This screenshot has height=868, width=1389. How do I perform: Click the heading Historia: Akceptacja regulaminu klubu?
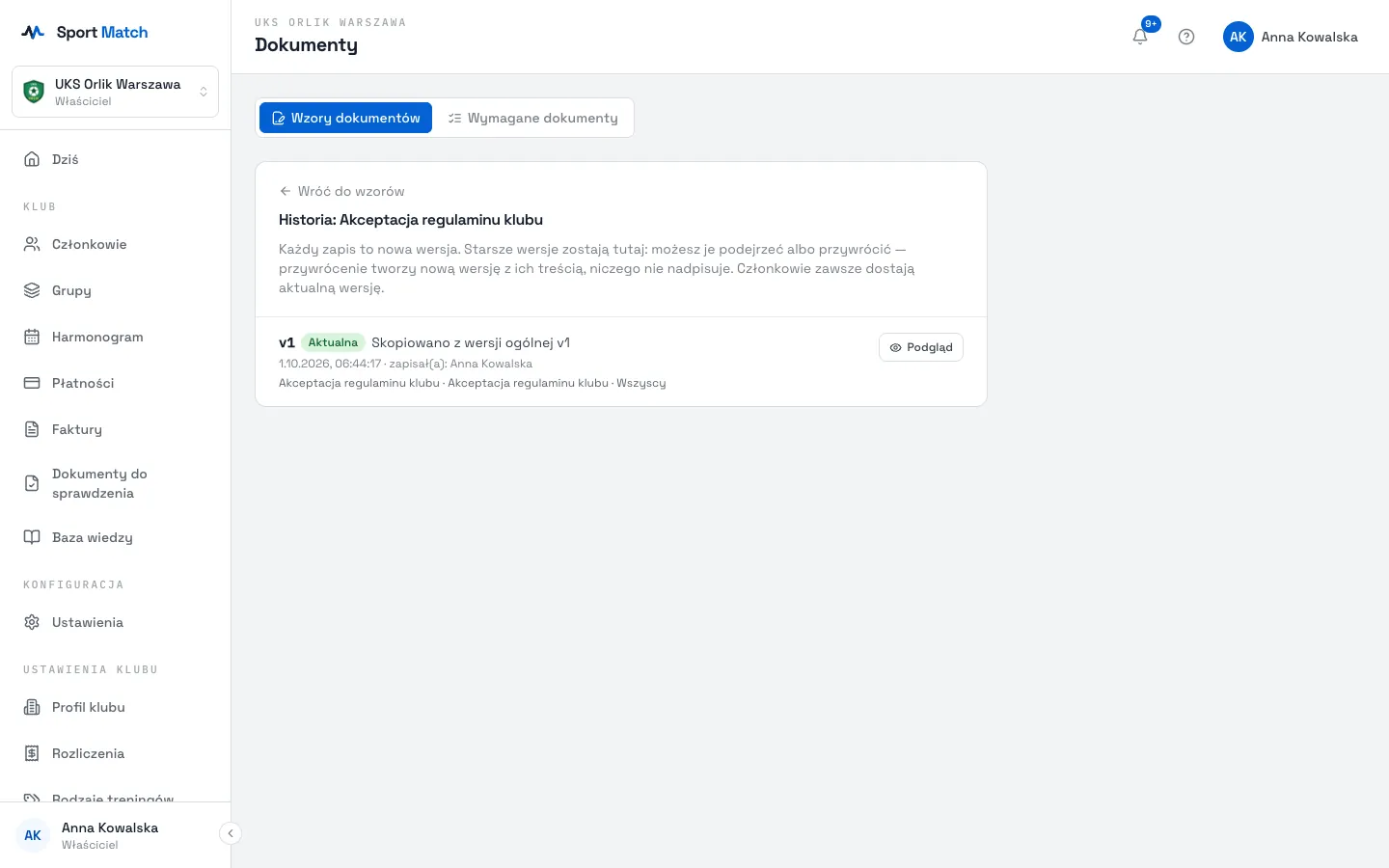(411, 220)
